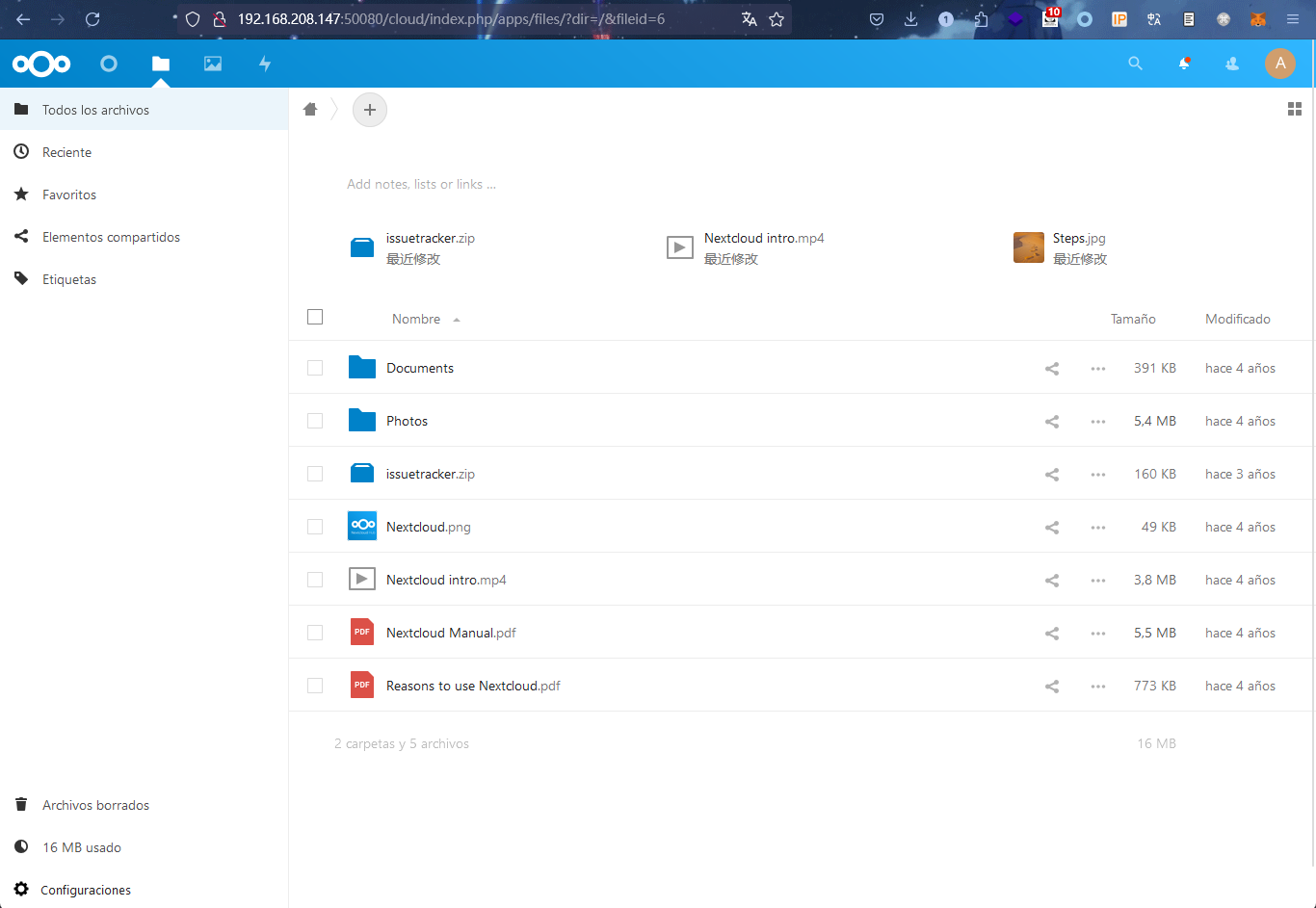Open more actions for Nextcloud Manual.pdf
The height and width of the screenshot is (908, 1316).
pyautogui.click(x=1098, y=633)
